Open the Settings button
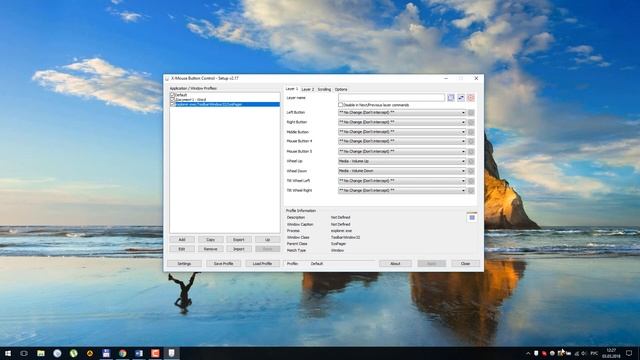640x360 pixels. click(x=184, y=264)
